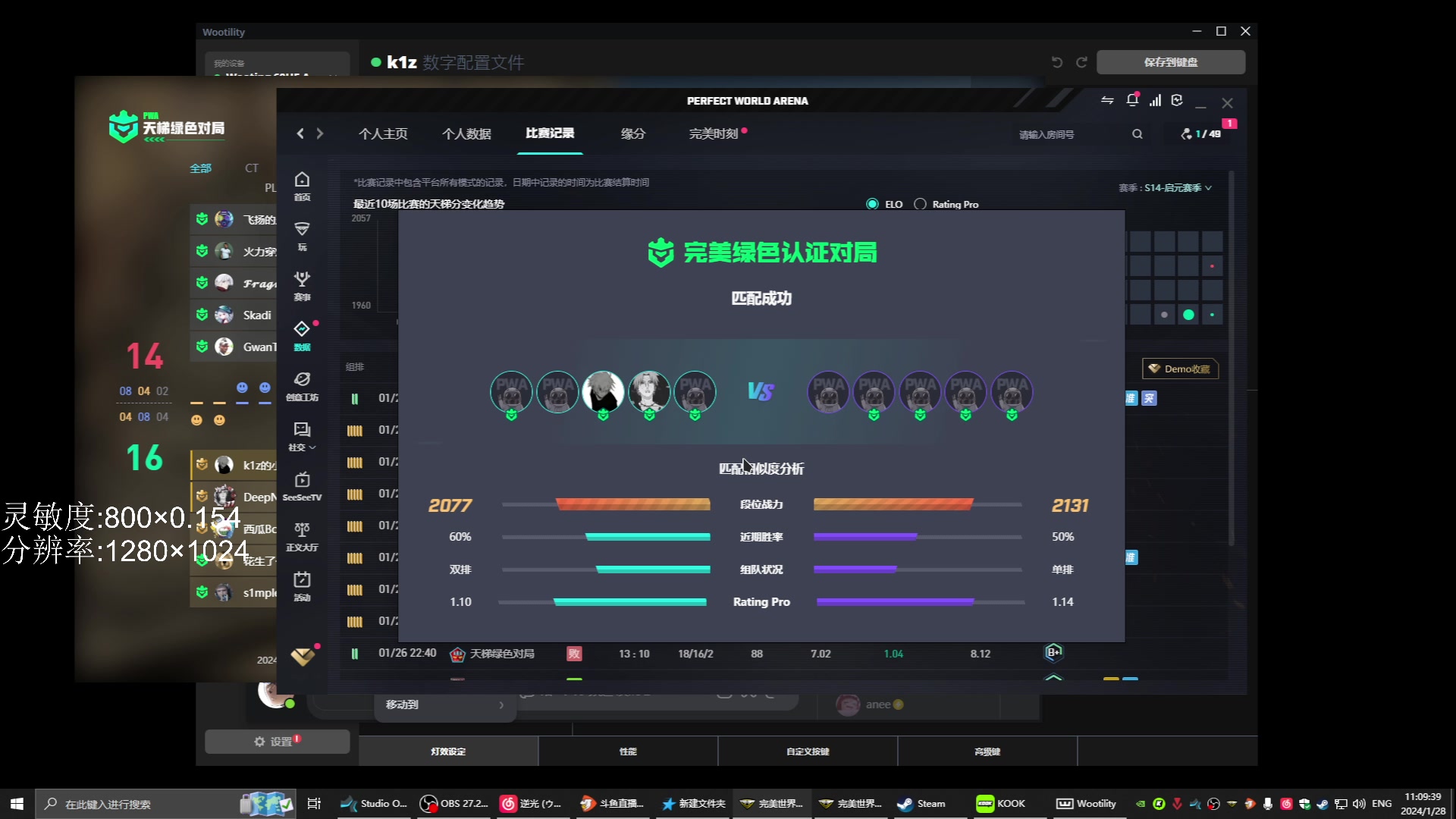The height and width of the screenshot is (819, 1456).
Task: Switch to the 个人数据 tab
Action: [466, 133]
